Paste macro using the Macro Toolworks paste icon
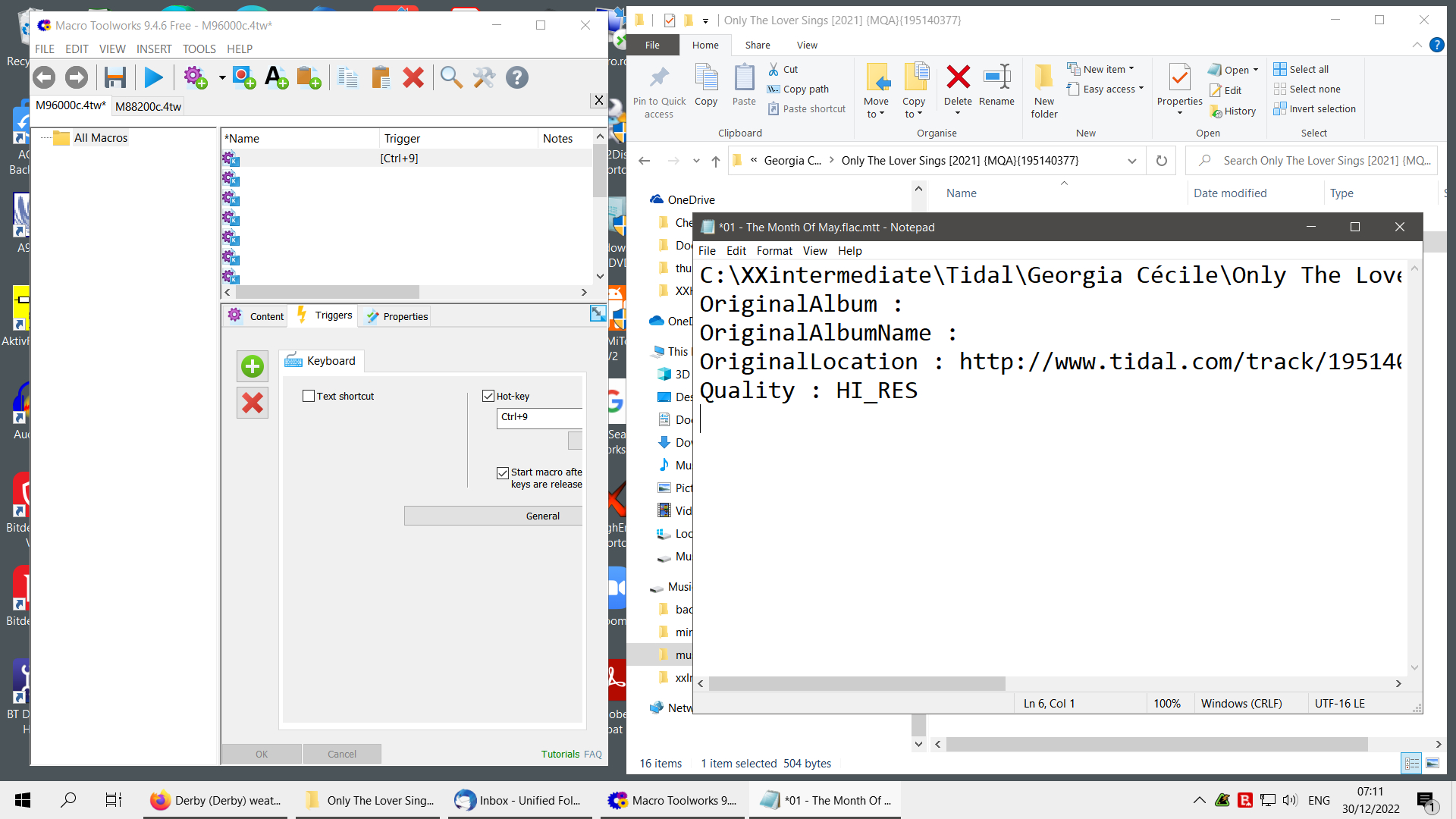Screen dimensions: 1456x819 [x=381, y=77]
